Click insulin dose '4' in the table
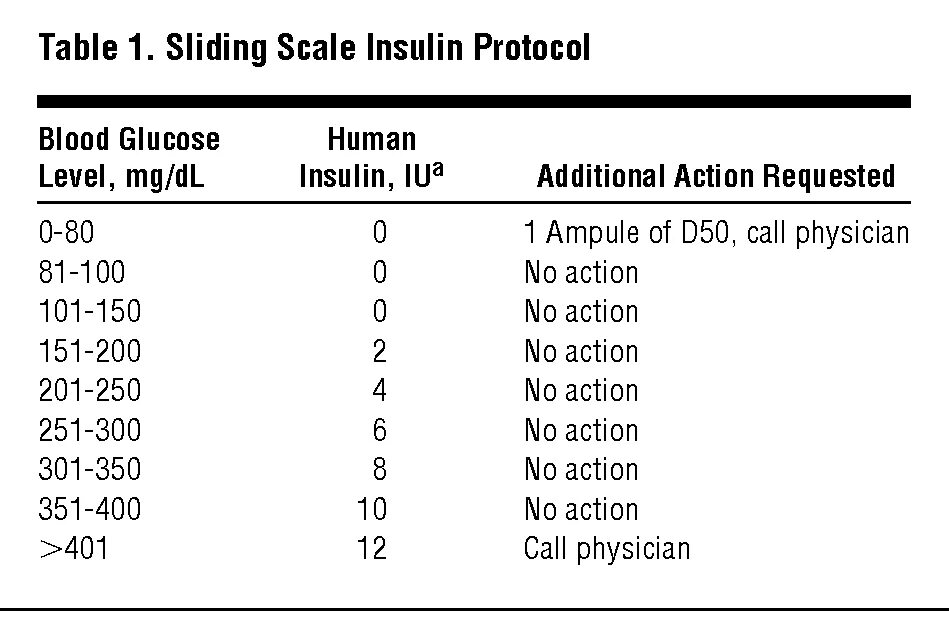The width and height of the screenshot is (949, 630). [x=379, y=391]
